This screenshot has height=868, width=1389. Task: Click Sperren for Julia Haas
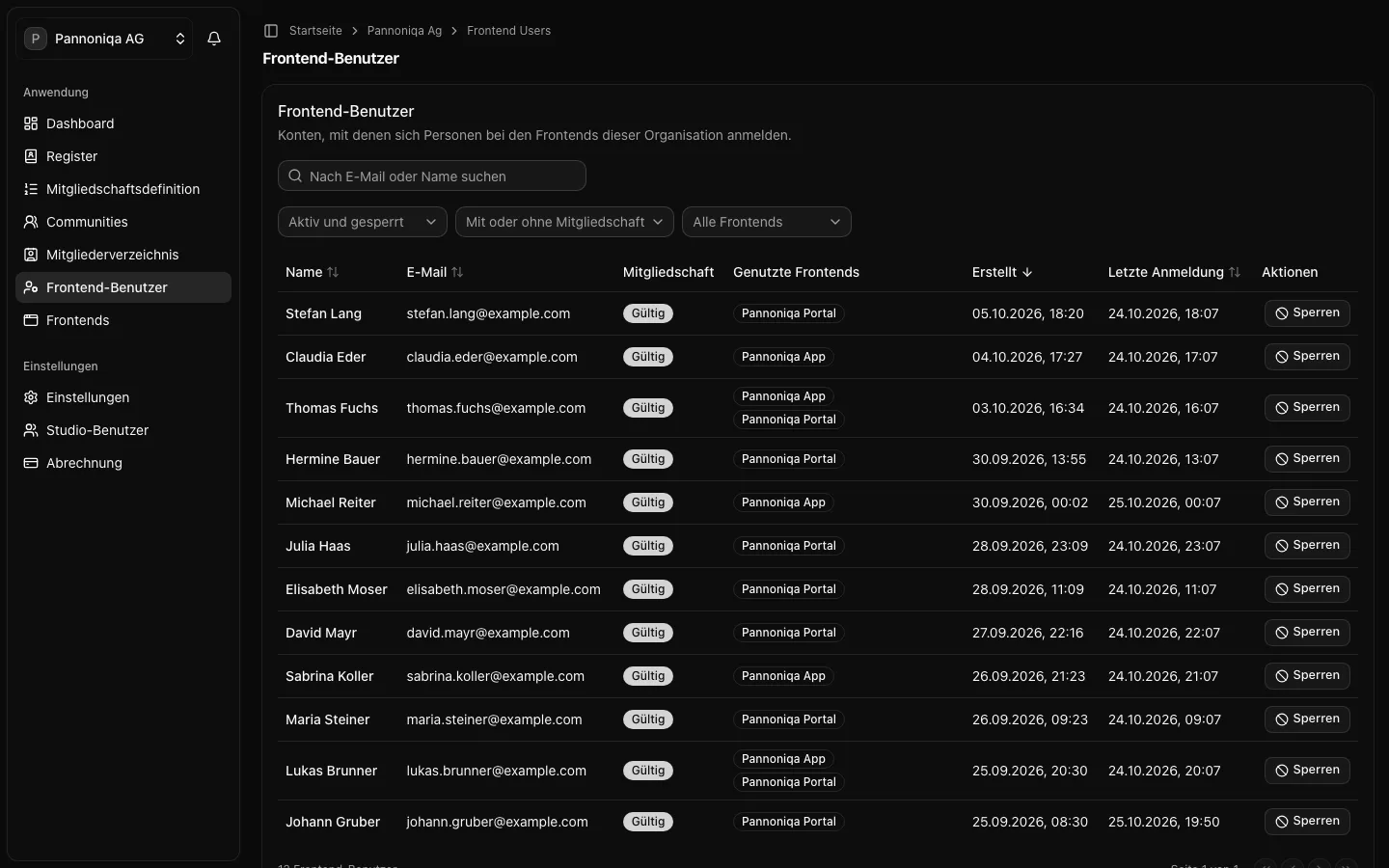point(1307,546)
